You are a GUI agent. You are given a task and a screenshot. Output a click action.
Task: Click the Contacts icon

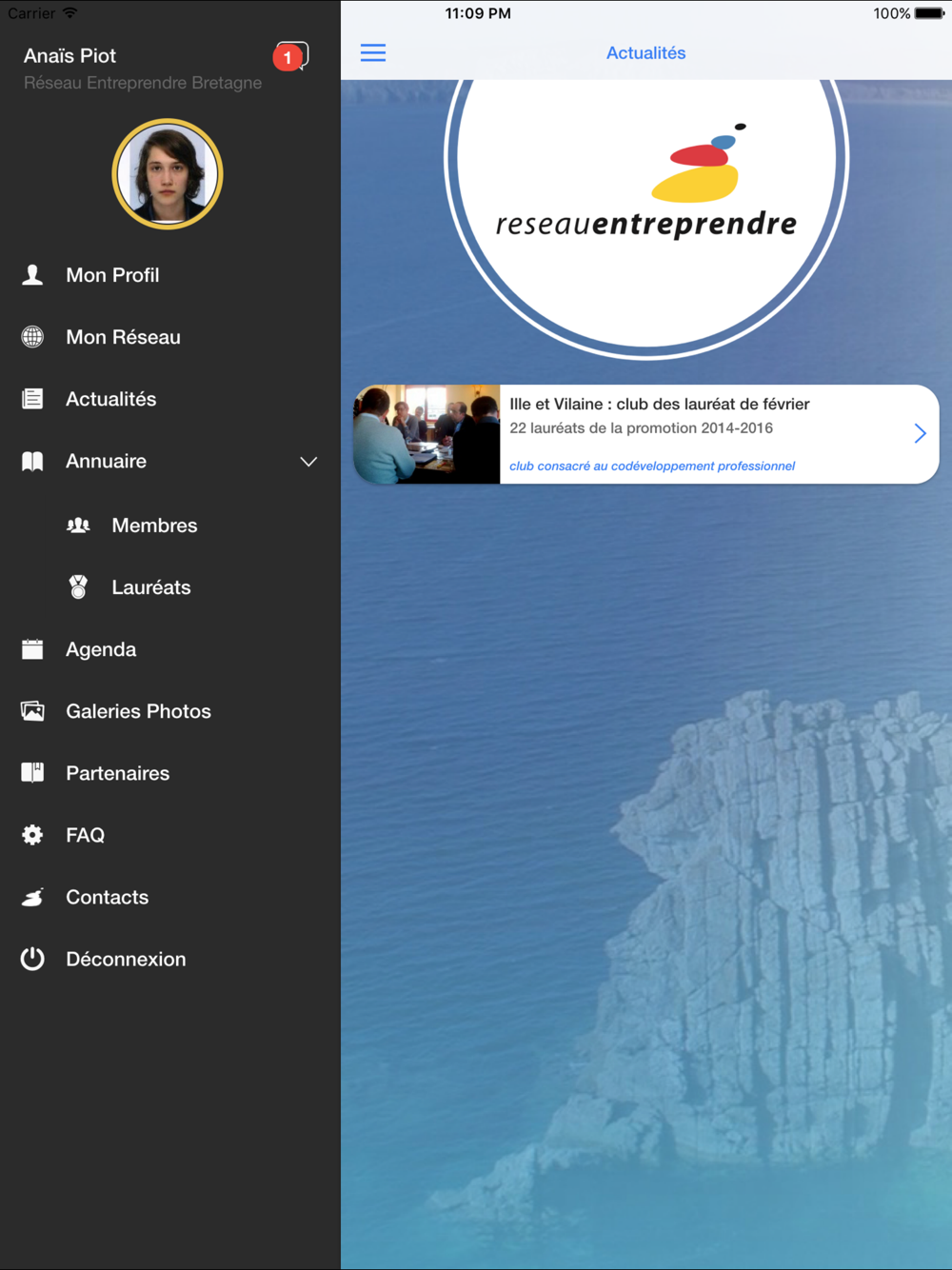coord(32,897)
